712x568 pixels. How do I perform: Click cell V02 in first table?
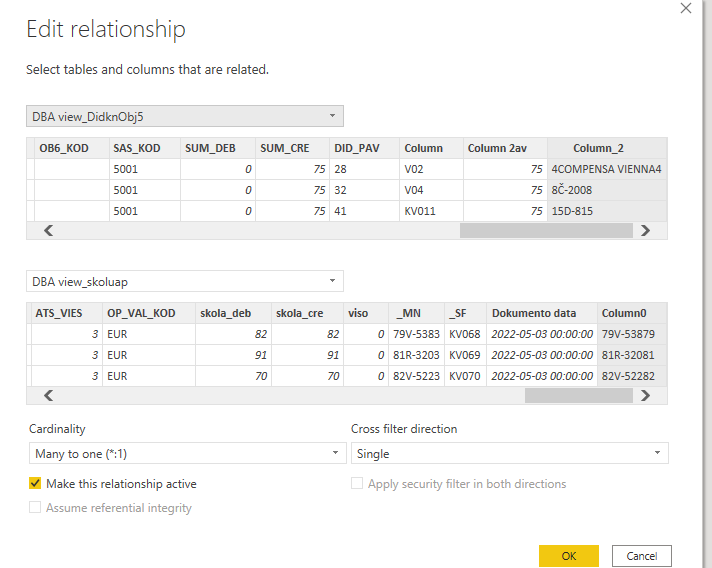pos(431,169)
